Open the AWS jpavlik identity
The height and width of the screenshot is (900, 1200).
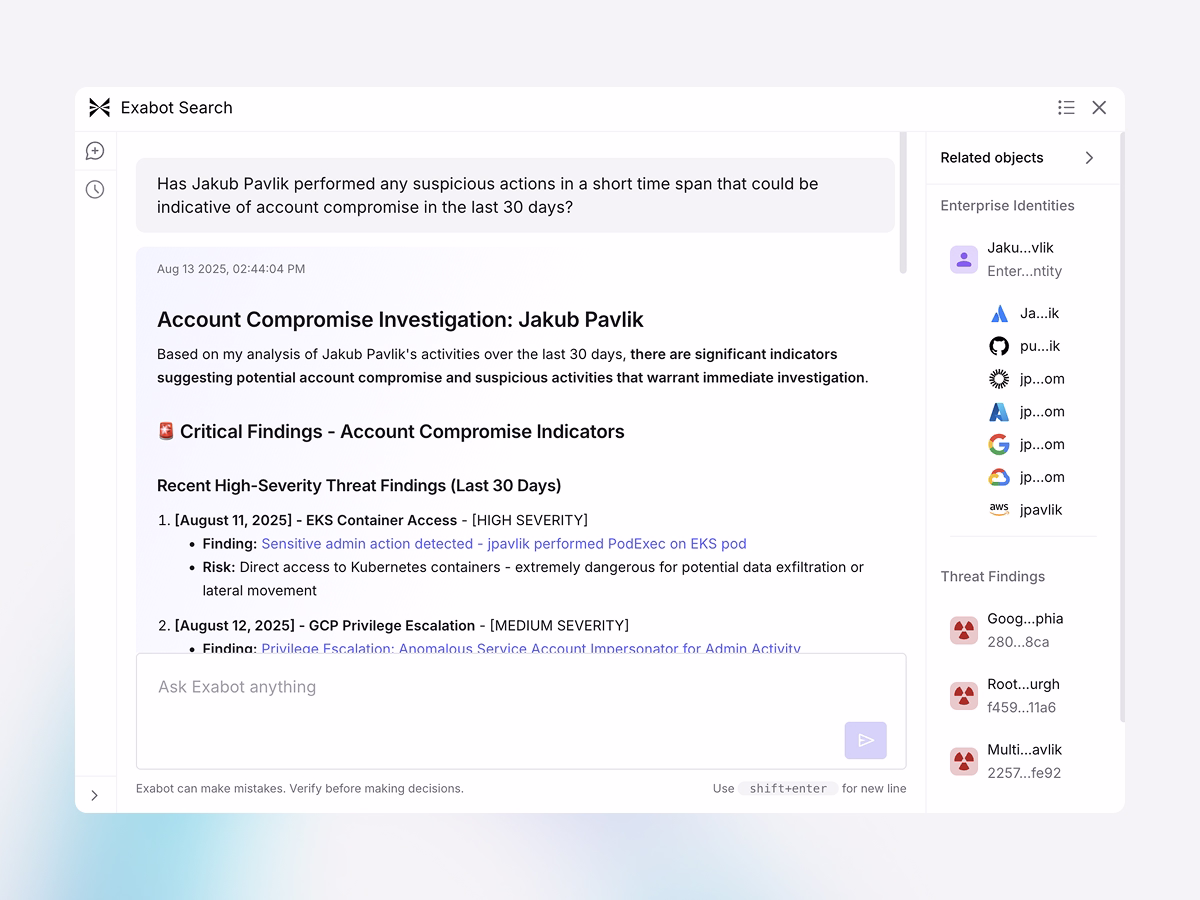(x=1025, y=510)
